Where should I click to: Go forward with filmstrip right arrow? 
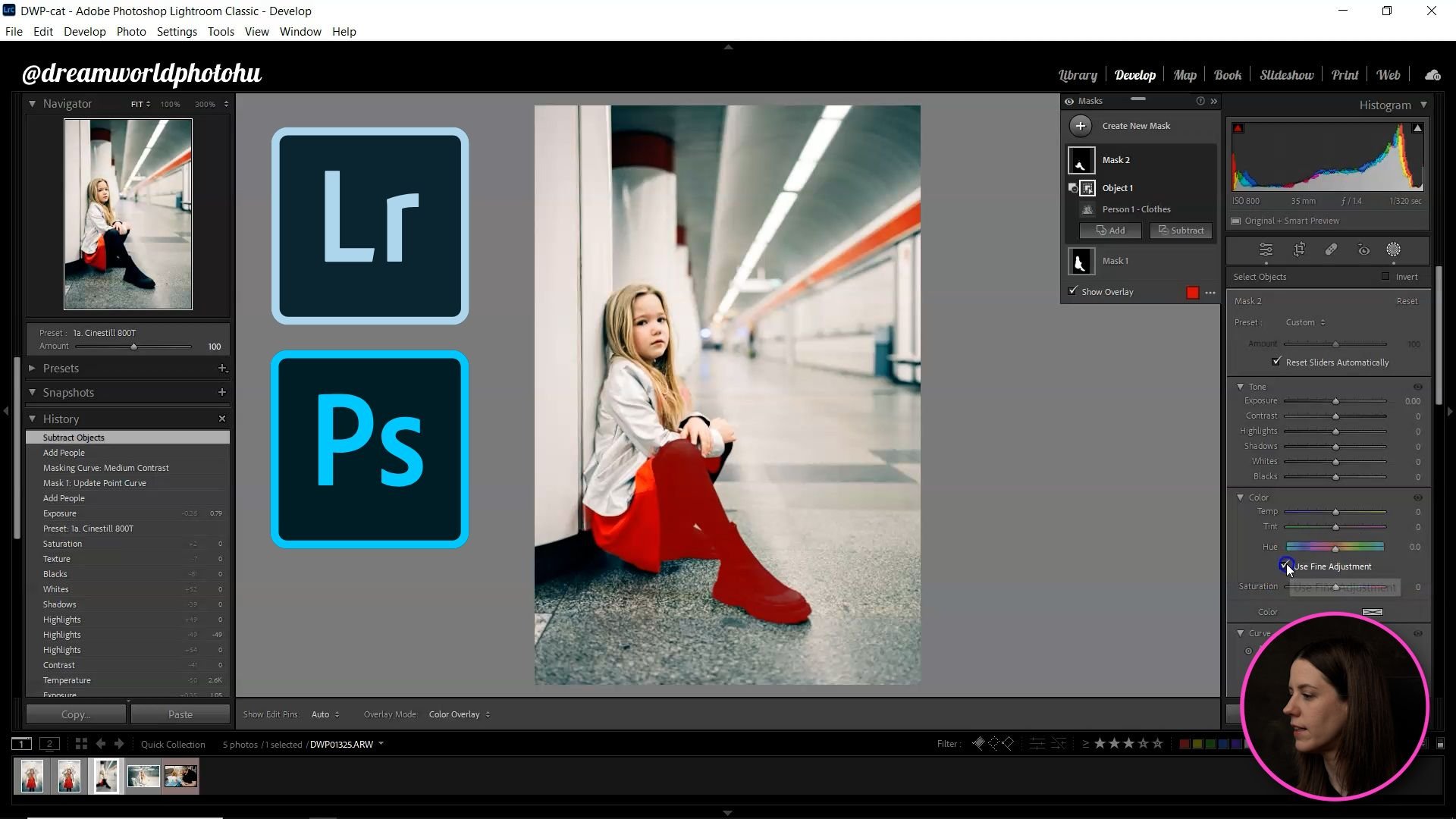119,744
